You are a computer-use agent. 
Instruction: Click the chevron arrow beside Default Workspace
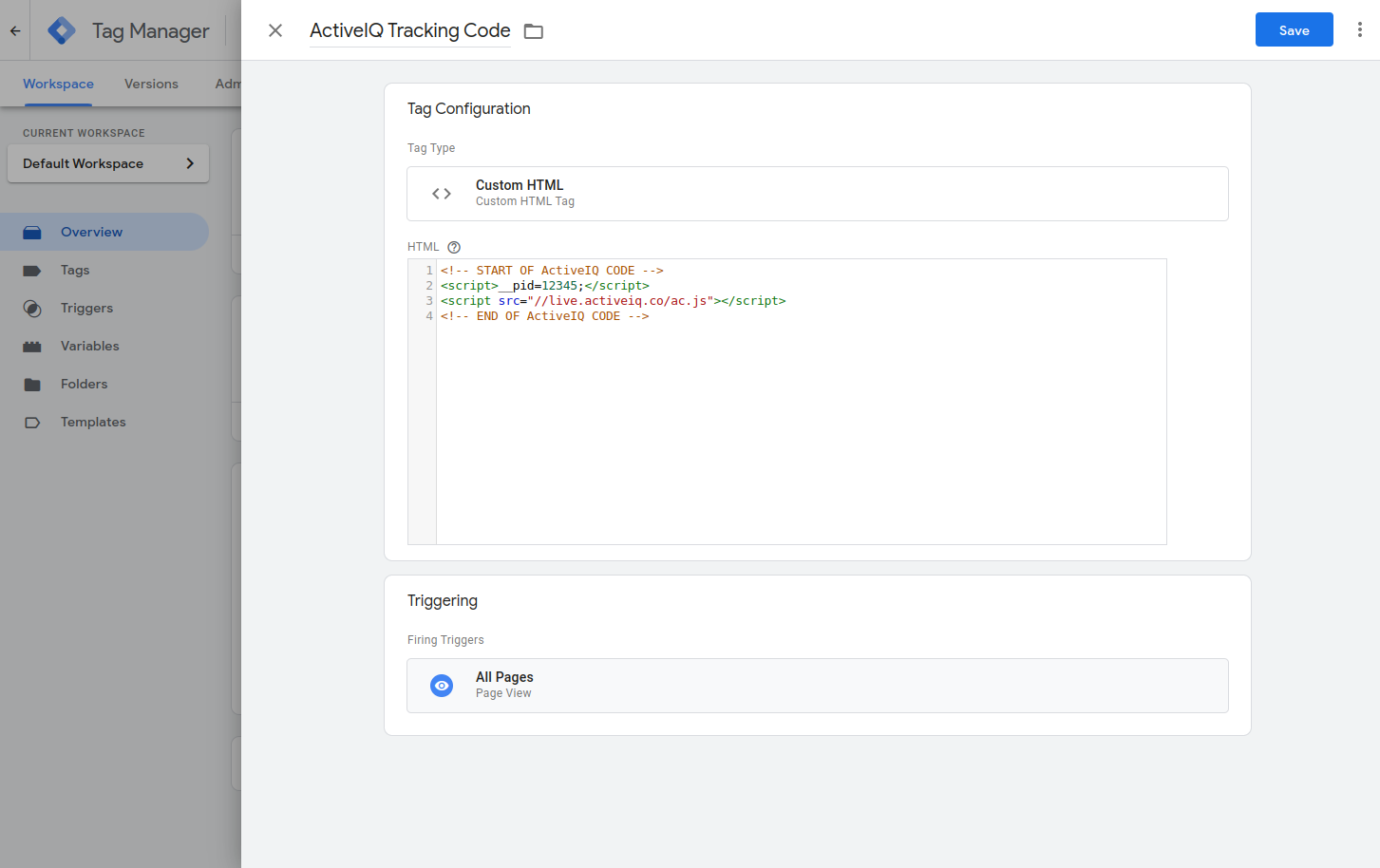tap(190, 163)
